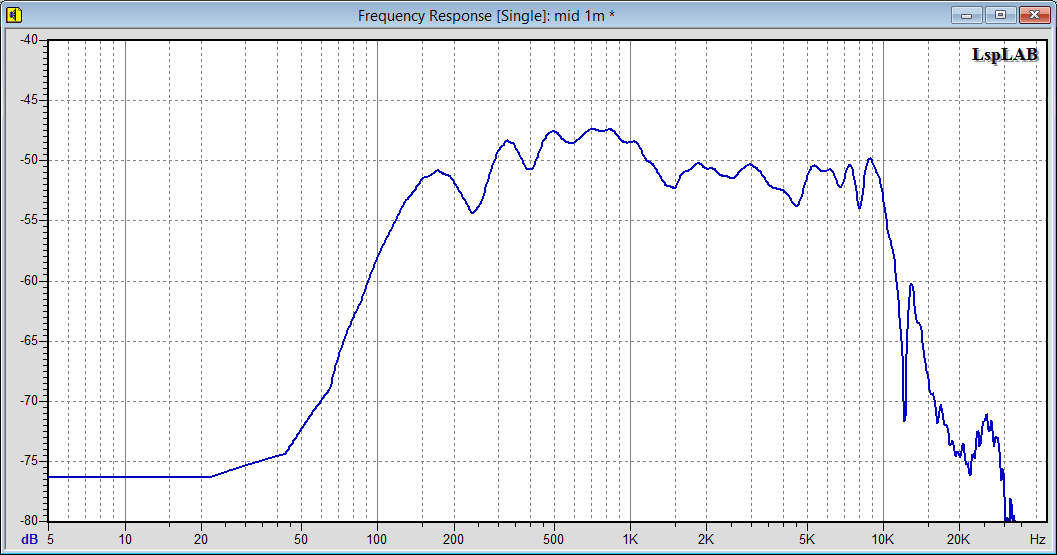The height and width of the screenshot is (555, 1057).
Task: Click the 100 label on frequency axis
Action: [377, 539]
